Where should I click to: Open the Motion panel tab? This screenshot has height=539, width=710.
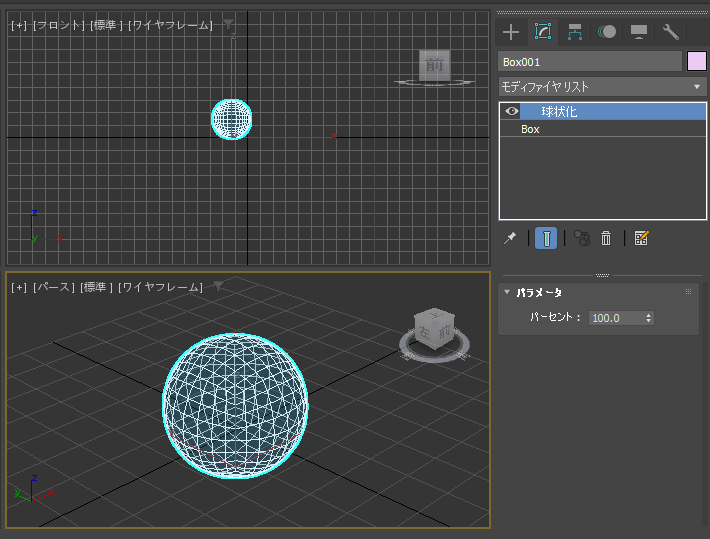pyautogui.click(x=607, y=32)
